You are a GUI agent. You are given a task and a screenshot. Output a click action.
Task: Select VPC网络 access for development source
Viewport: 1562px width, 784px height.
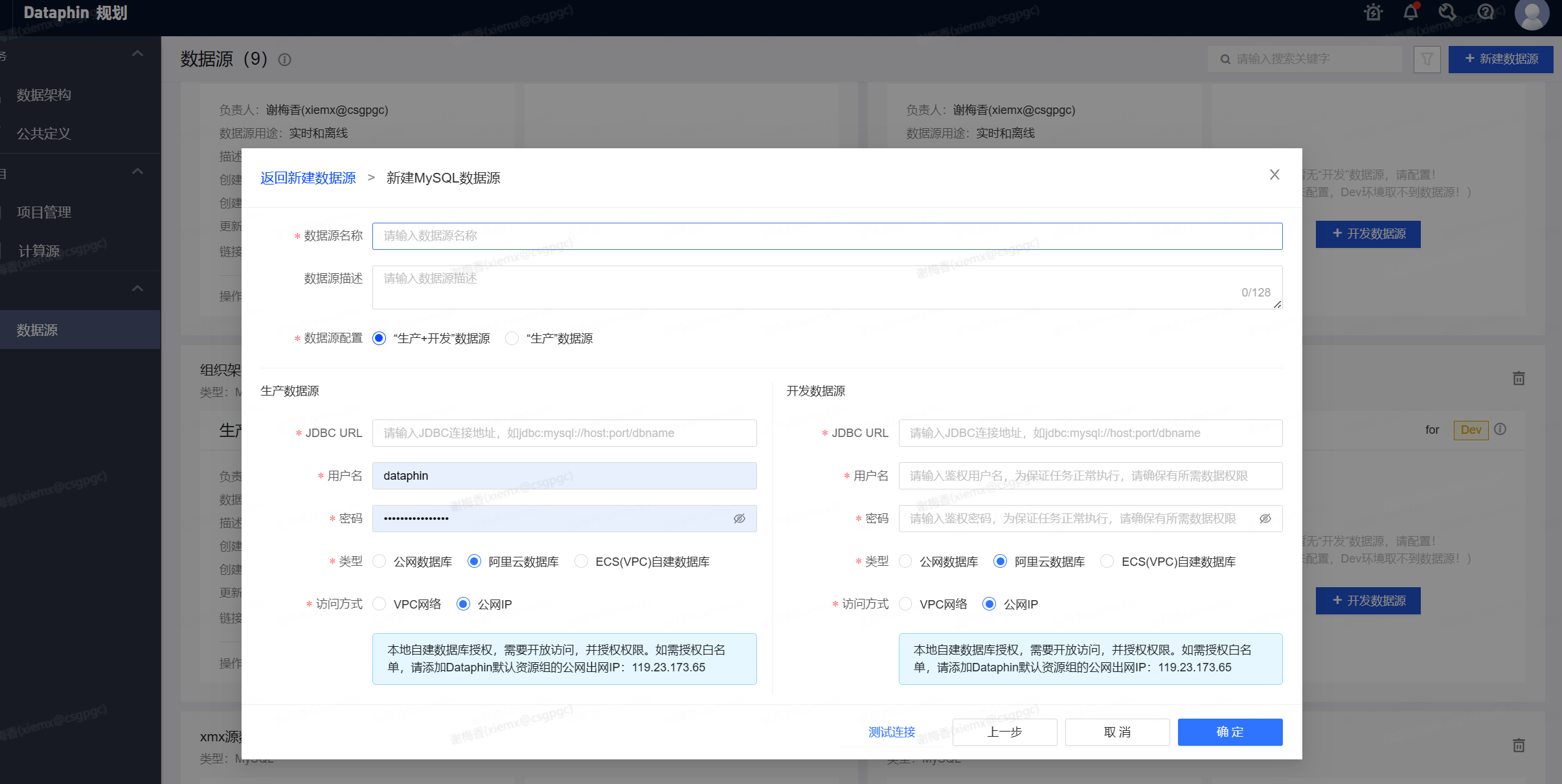click(x=906, y=604)
